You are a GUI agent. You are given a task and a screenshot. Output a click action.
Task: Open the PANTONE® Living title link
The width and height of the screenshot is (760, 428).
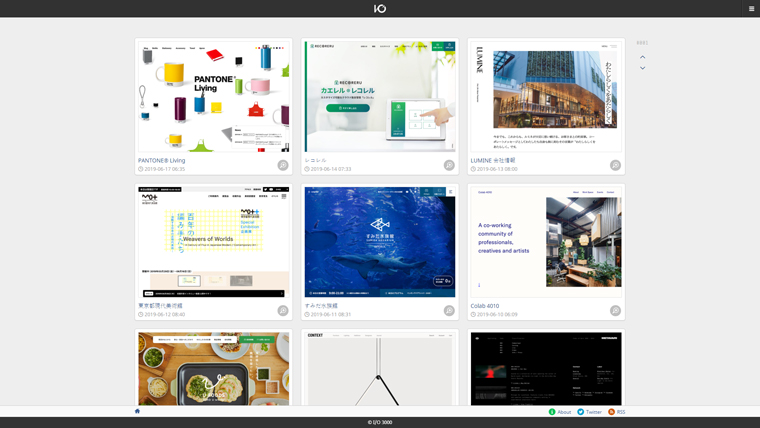(x=162, y=160)
